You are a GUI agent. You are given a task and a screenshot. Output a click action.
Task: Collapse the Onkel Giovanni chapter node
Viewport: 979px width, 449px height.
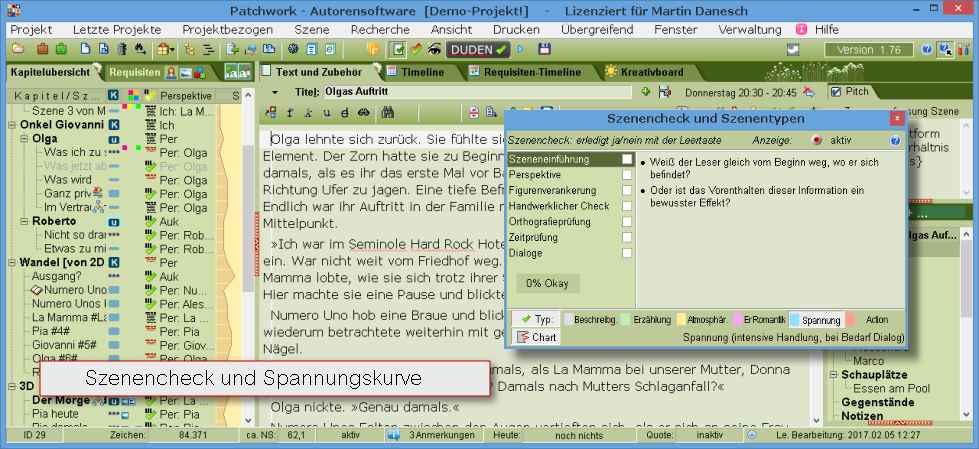(12, 125)
